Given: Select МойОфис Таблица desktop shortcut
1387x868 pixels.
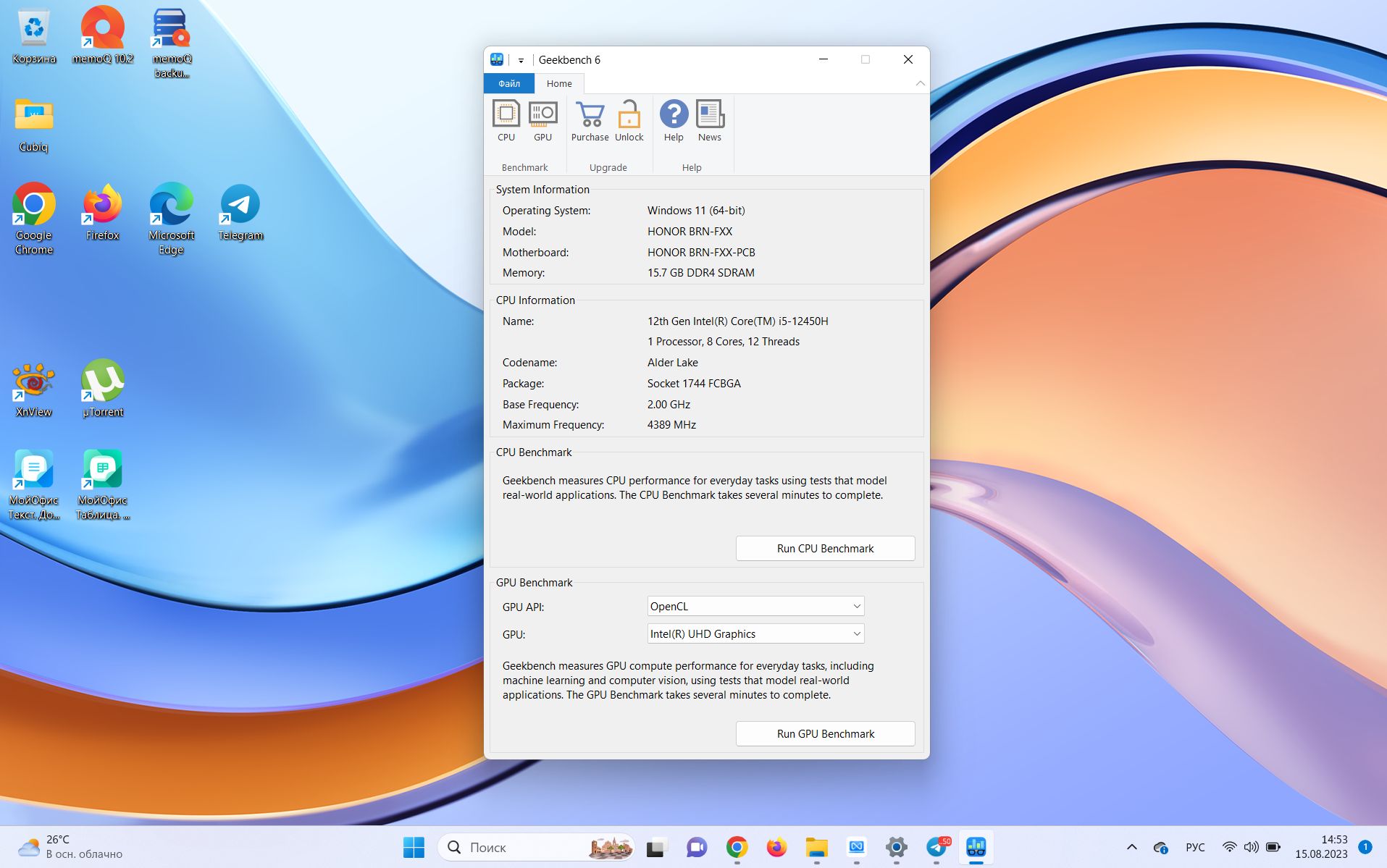Looking at the screenshot, I should [x=103, y=484].
